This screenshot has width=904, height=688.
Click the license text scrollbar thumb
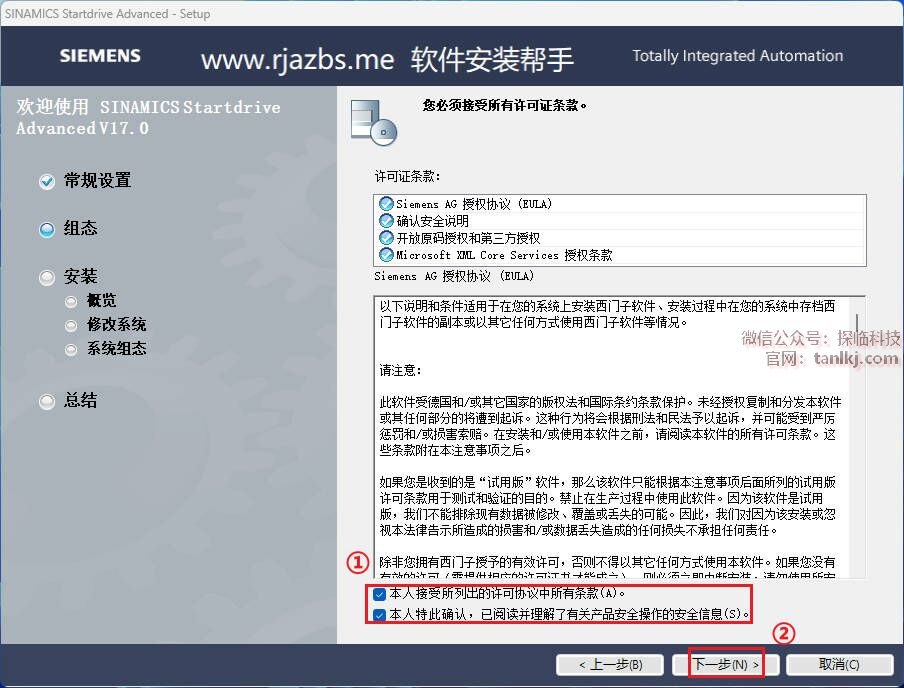click(857, 323)
